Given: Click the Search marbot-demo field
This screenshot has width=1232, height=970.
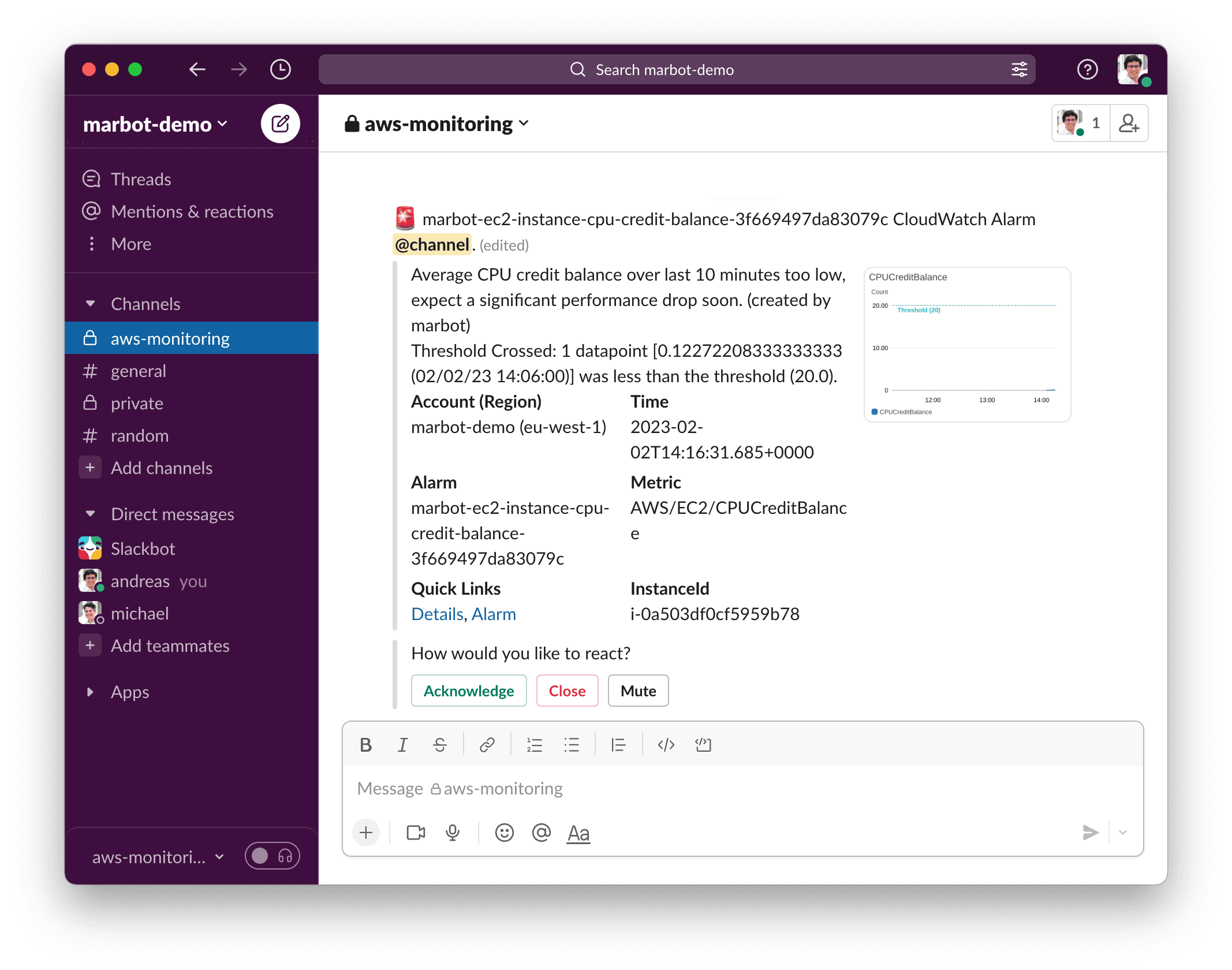Looking at the screenshot, I should pos(677,70).
